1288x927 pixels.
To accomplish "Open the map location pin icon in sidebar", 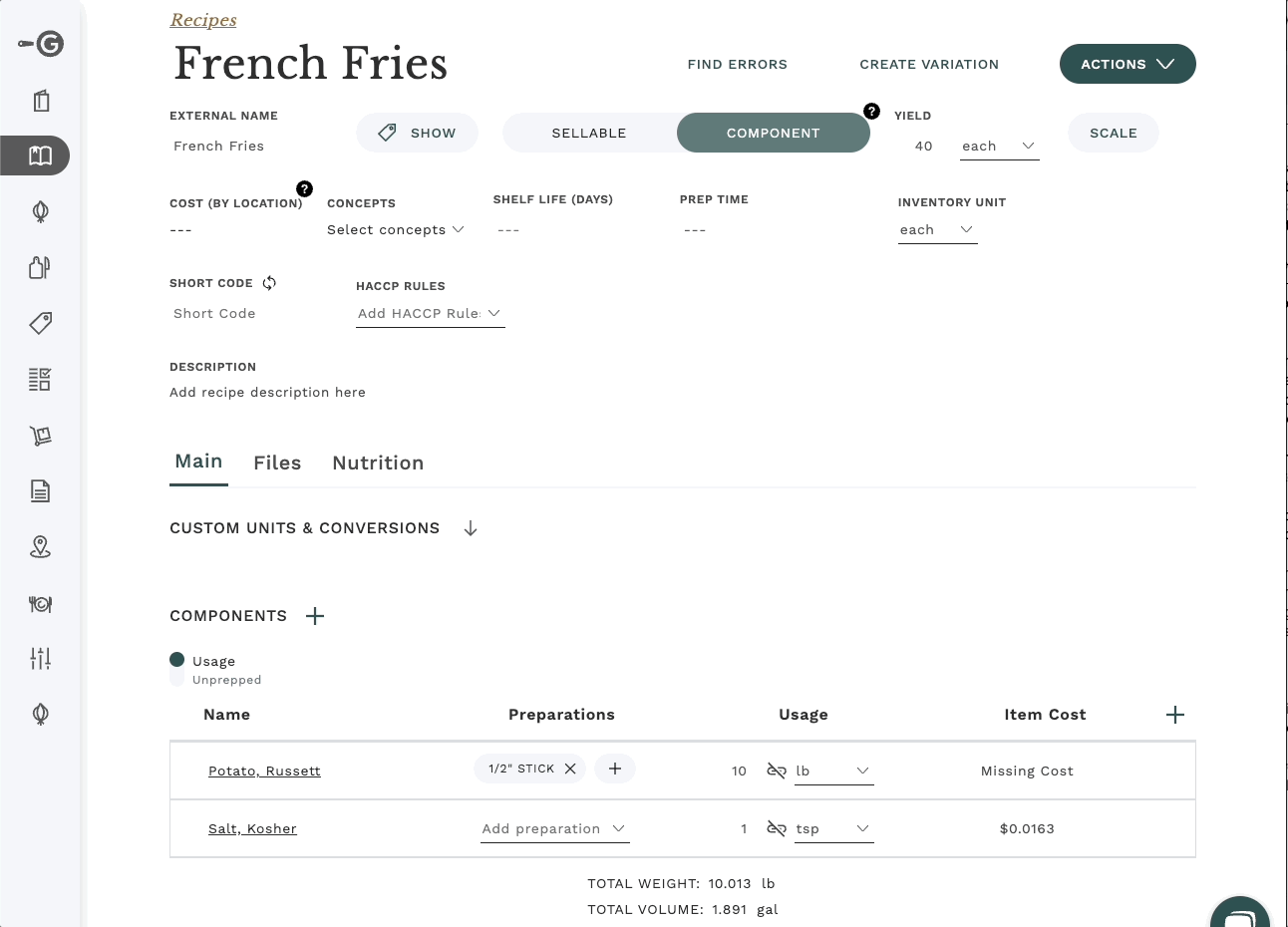I will (x=40, y=546).
